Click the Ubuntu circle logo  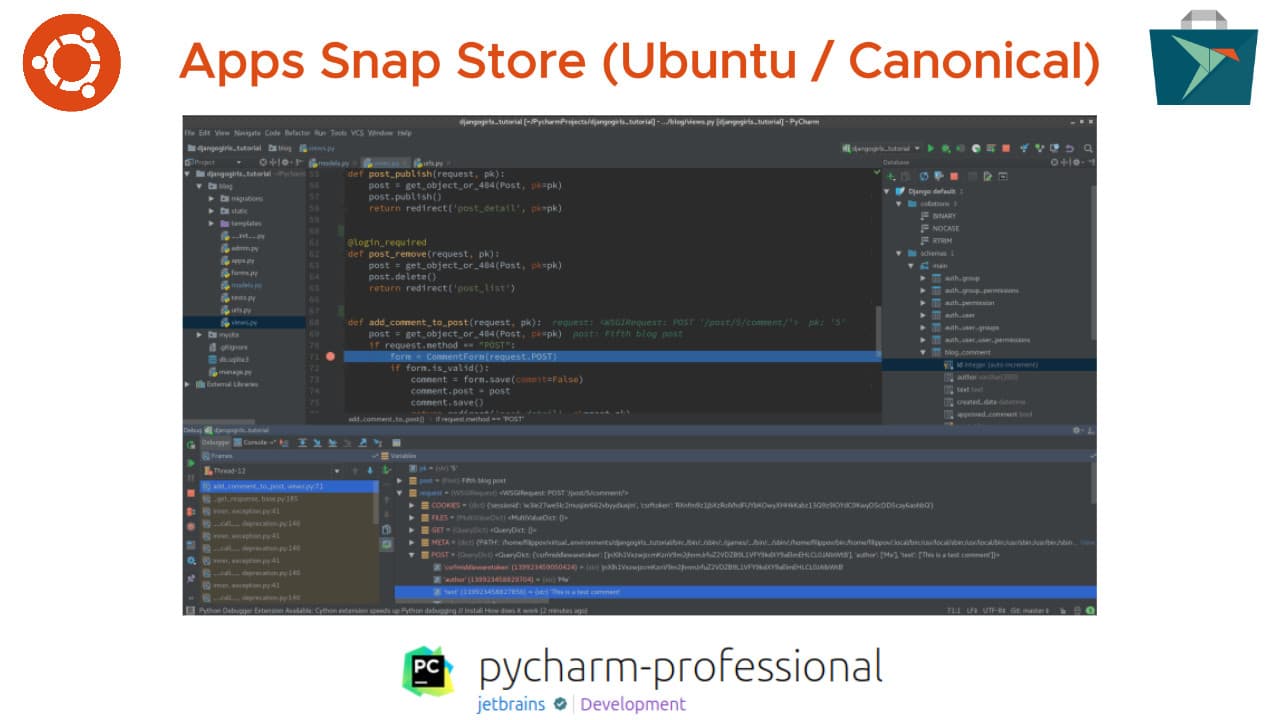pos(72,62)
